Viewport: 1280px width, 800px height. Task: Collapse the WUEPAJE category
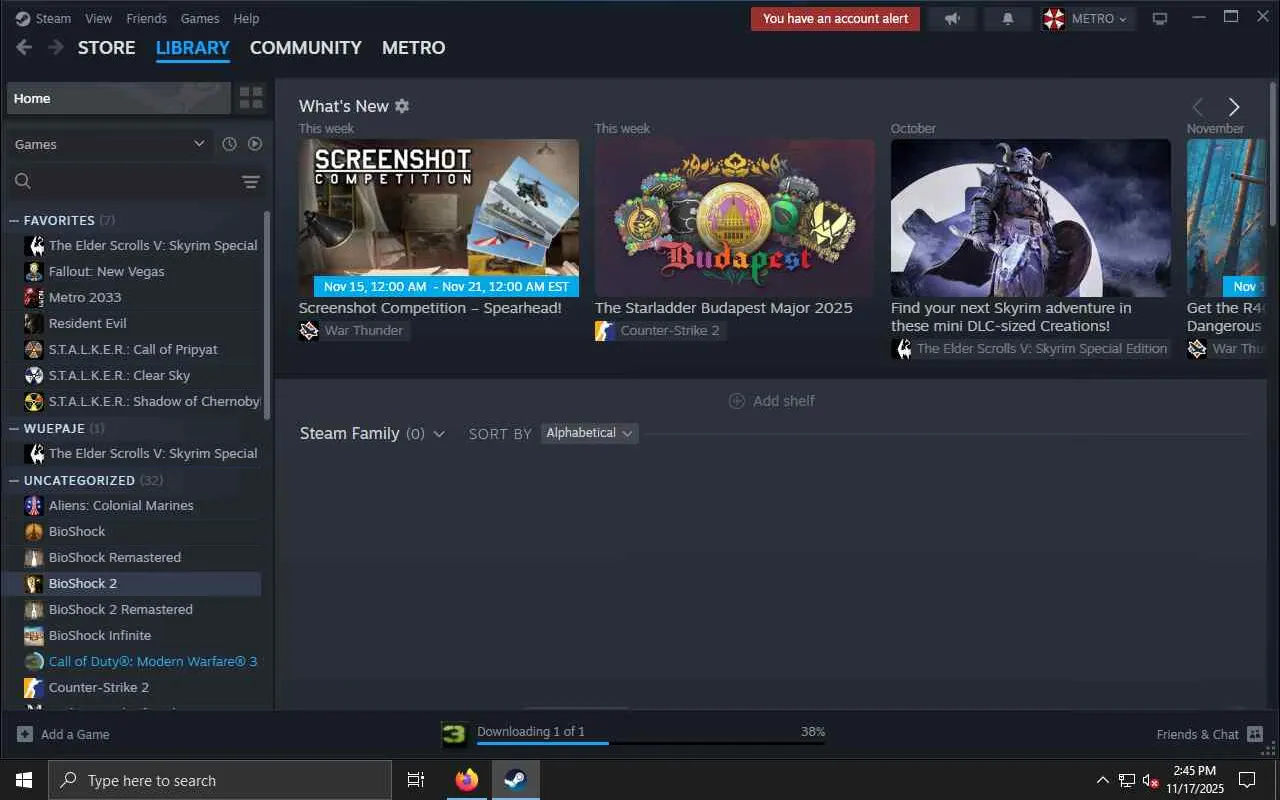point(14,428)
